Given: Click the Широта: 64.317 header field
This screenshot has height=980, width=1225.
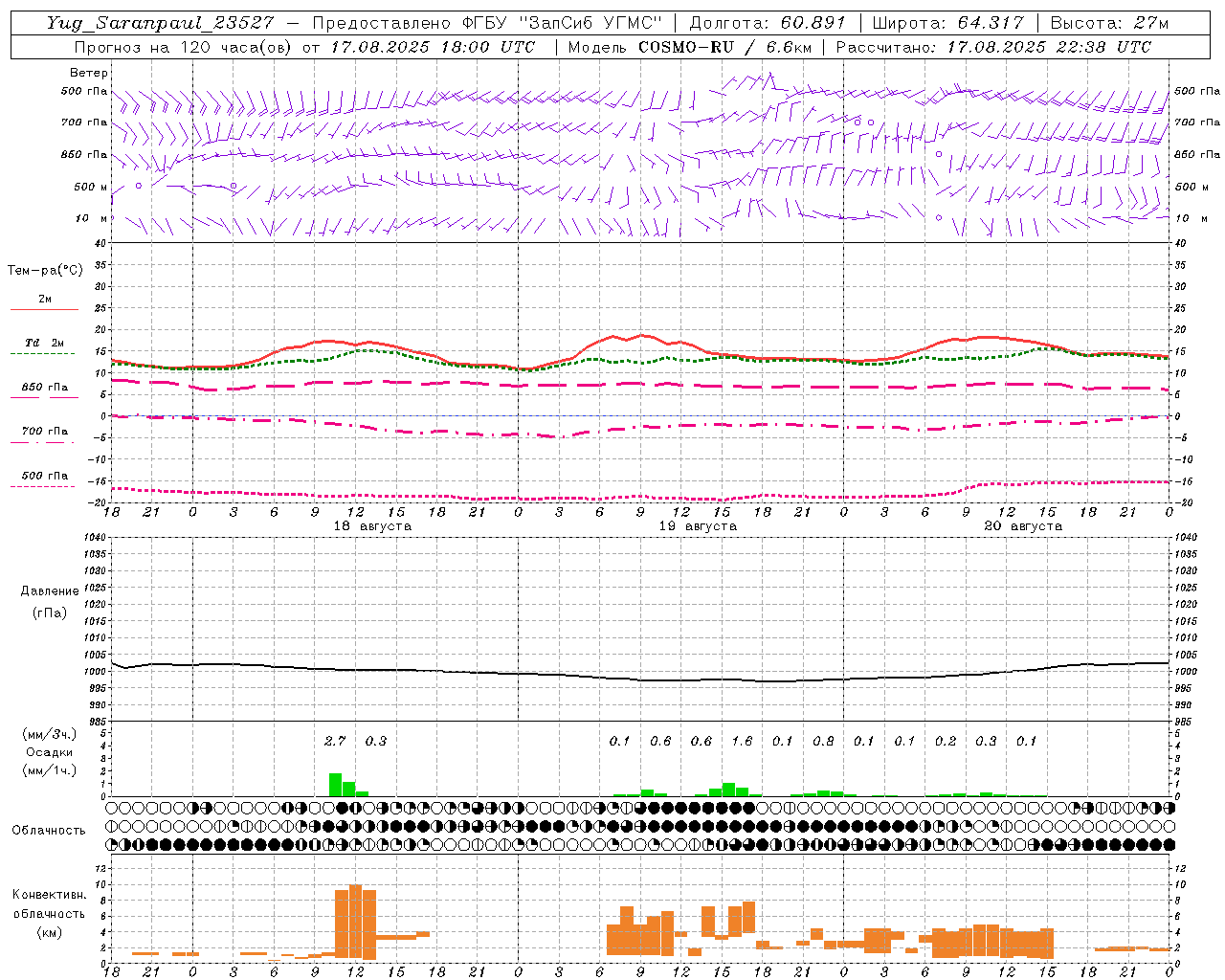Looking at the screenshot, I should pos(947,23).
